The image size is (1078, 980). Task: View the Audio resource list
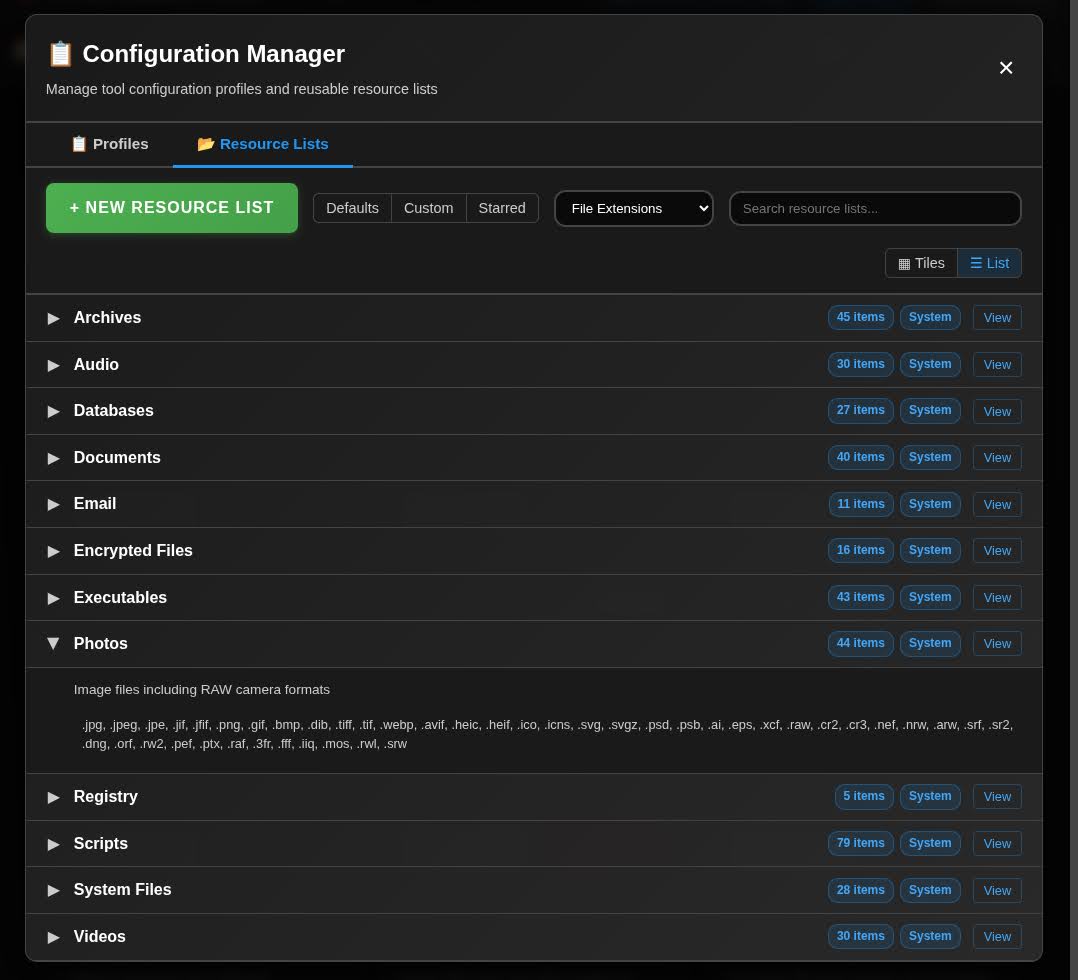tap(997, 364)
